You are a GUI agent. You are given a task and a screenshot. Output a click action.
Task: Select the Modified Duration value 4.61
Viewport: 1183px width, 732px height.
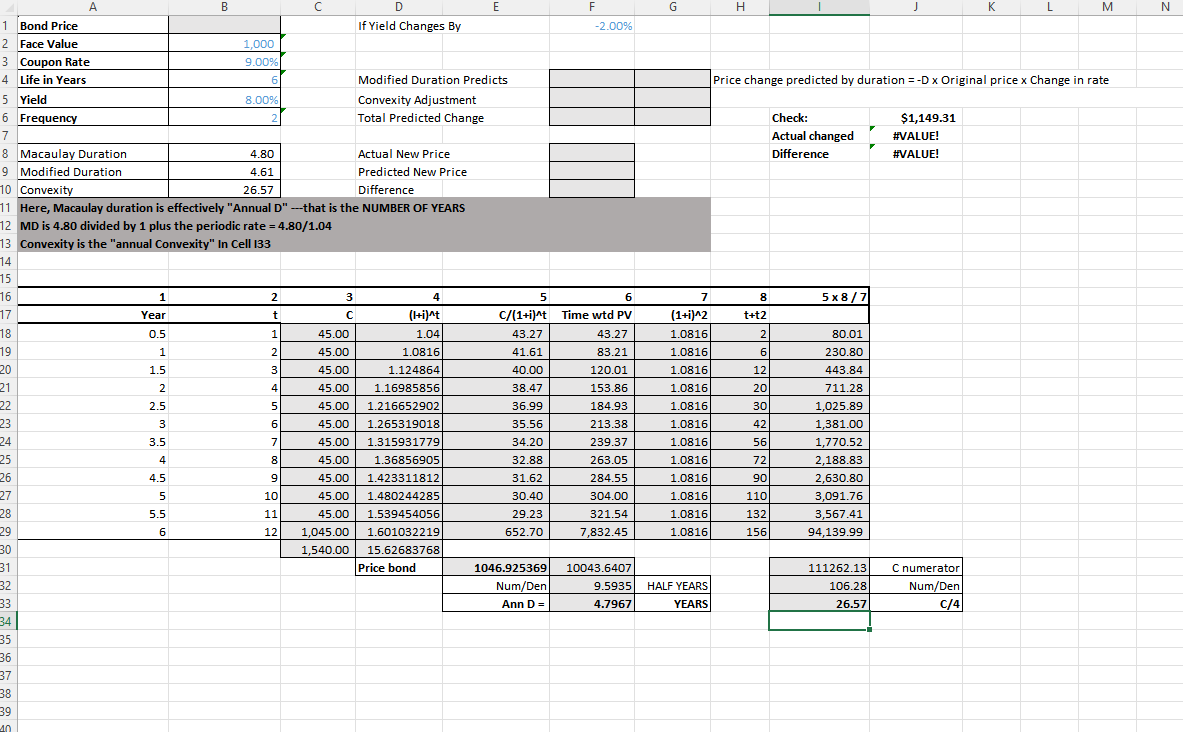pyautogui.click(x=224, y=171)
